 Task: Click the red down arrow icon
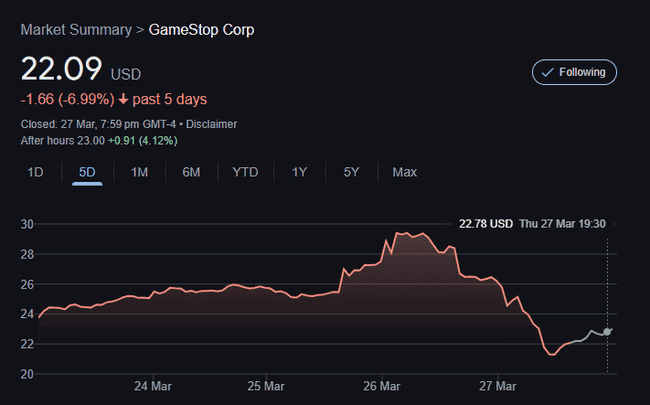pyautogui.click(x=123, y=99)
